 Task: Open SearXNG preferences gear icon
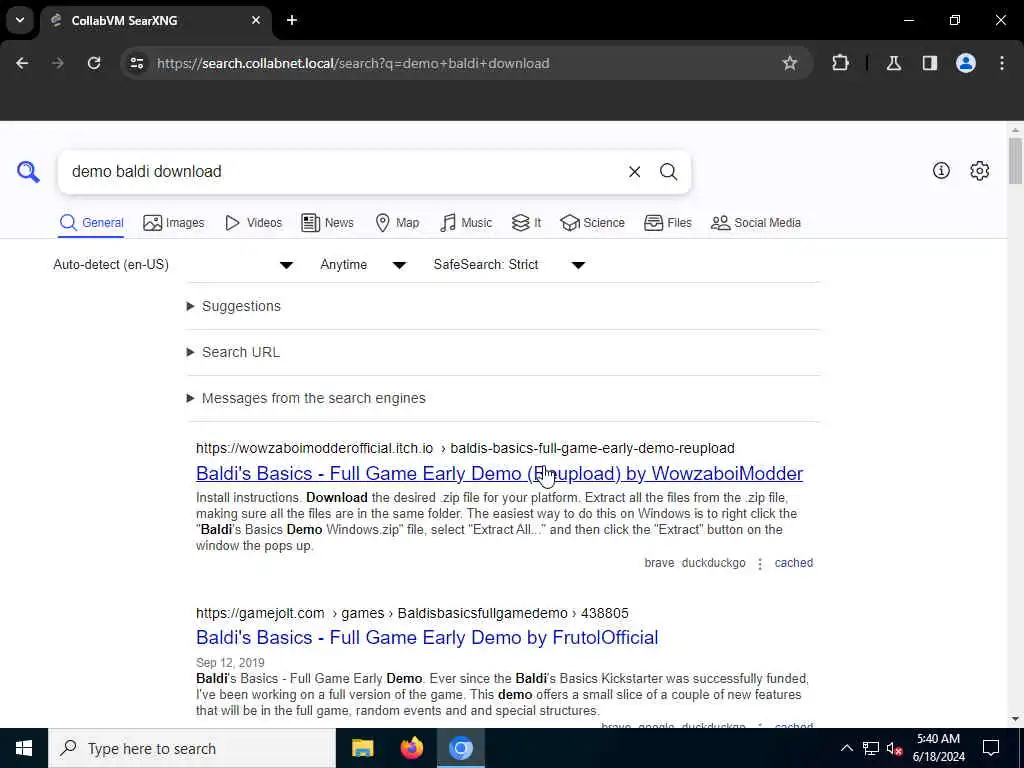pos(979,171)
